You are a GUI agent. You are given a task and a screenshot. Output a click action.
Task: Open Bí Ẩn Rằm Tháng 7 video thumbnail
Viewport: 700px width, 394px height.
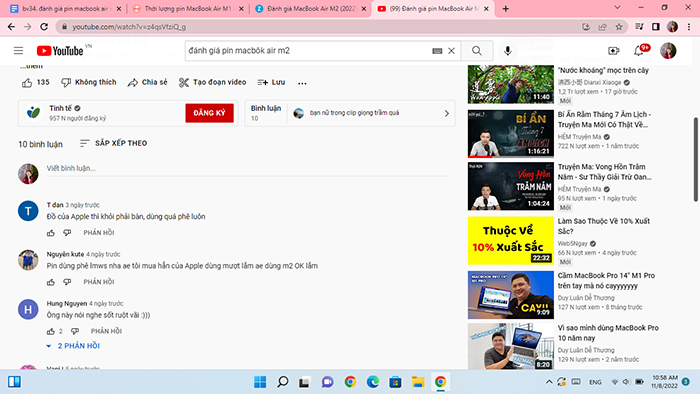(511, 134)
